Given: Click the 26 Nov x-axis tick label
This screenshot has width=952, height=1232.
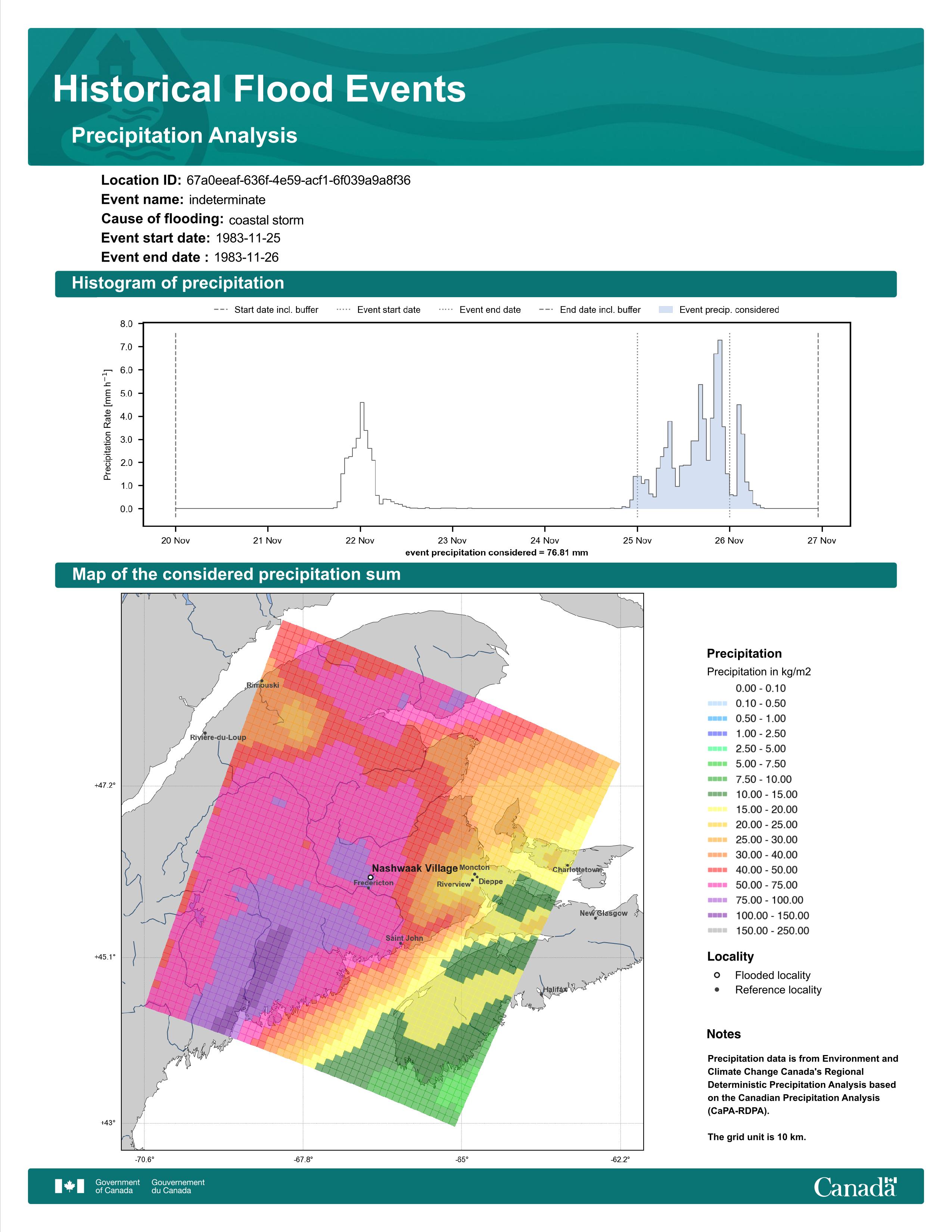Looking at the screenshot, I should pyautogui.click(x=729, y=541).
